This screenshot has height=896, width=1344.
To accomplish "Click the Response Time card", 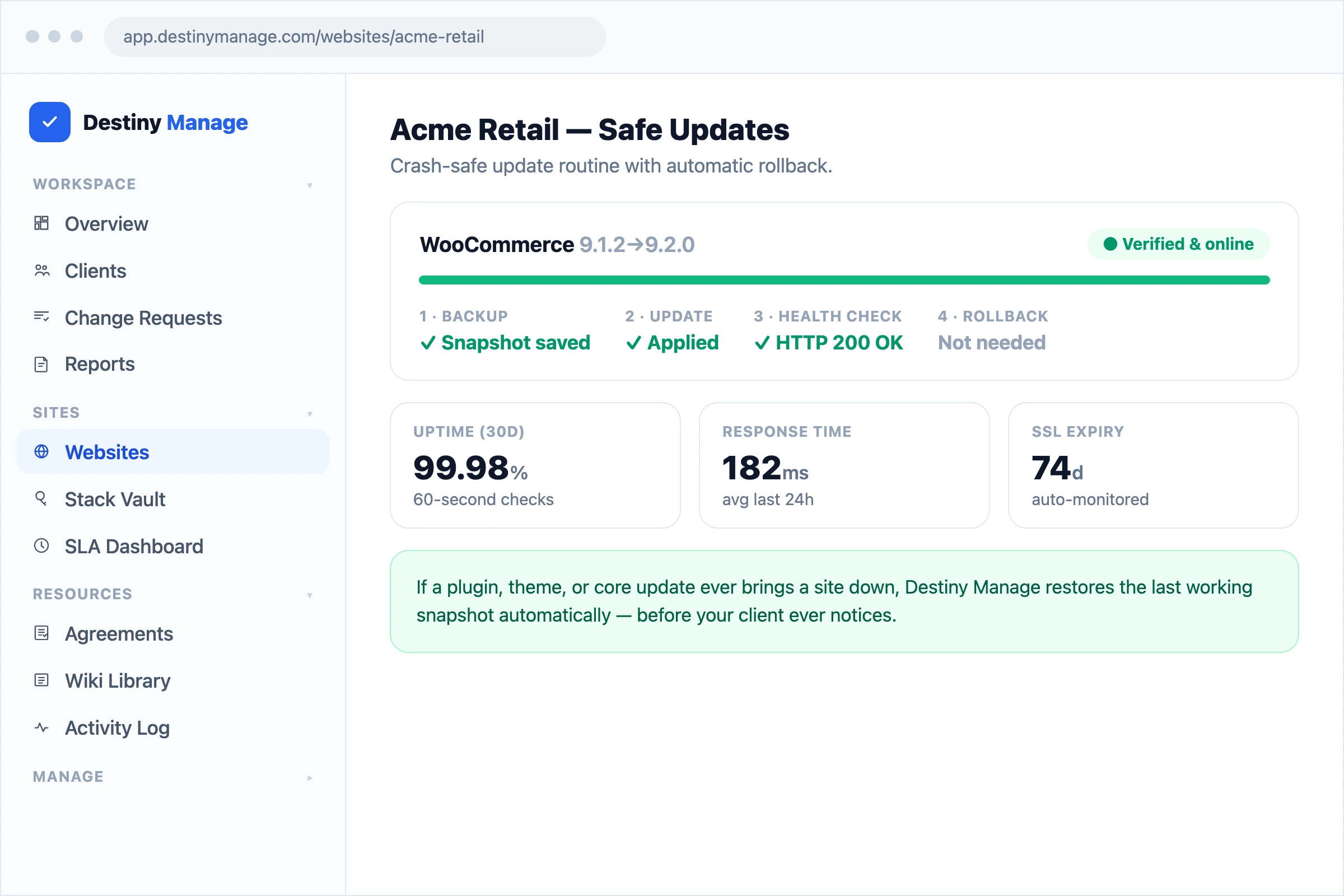I will [x=844, y=465].
